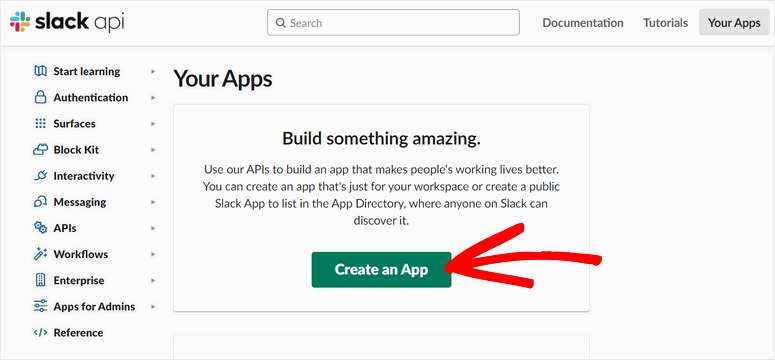
Task: Open Block Kit in sidebar
Action: 76,150
